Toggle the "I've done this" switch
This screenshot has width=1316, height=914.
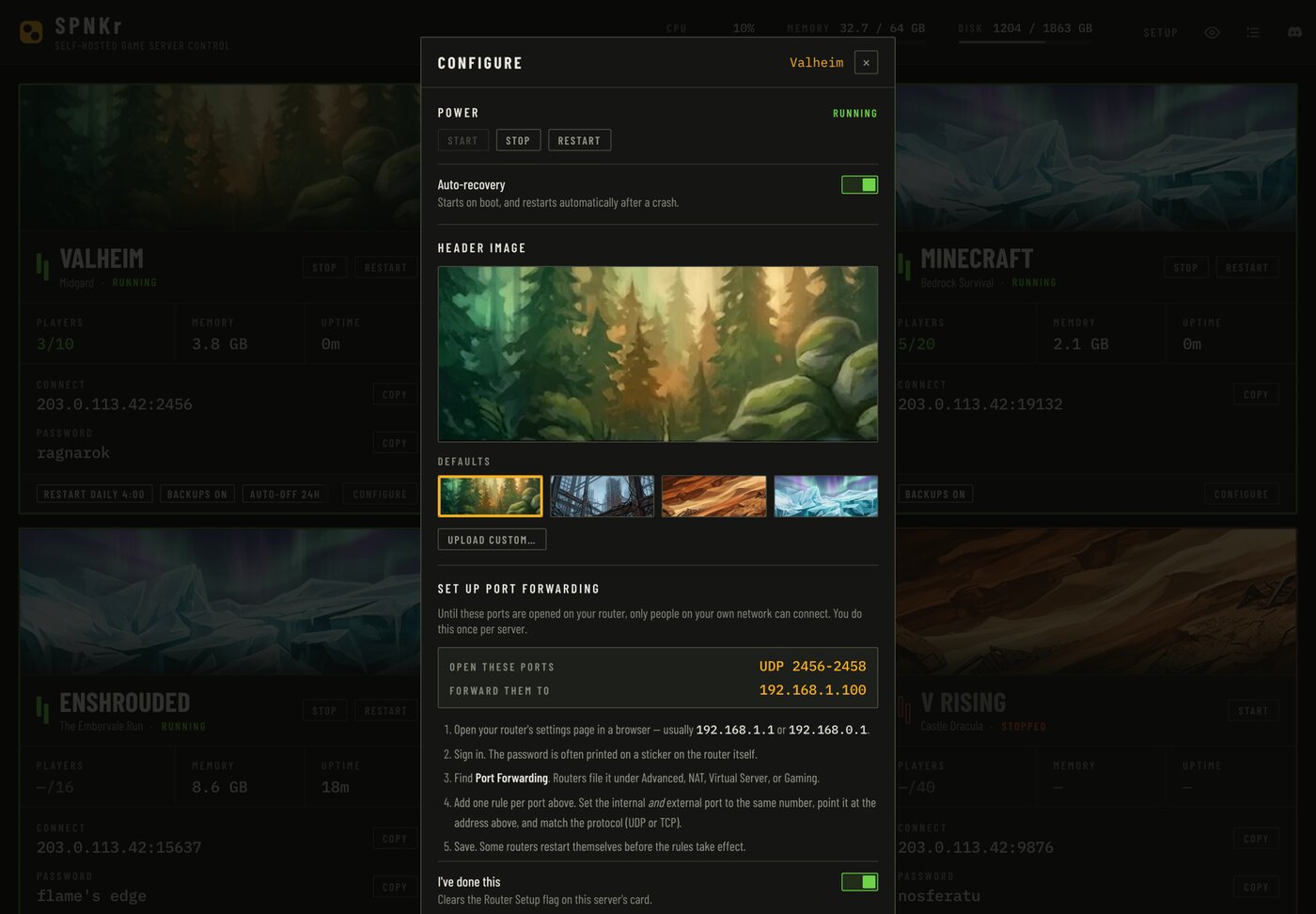859,882
